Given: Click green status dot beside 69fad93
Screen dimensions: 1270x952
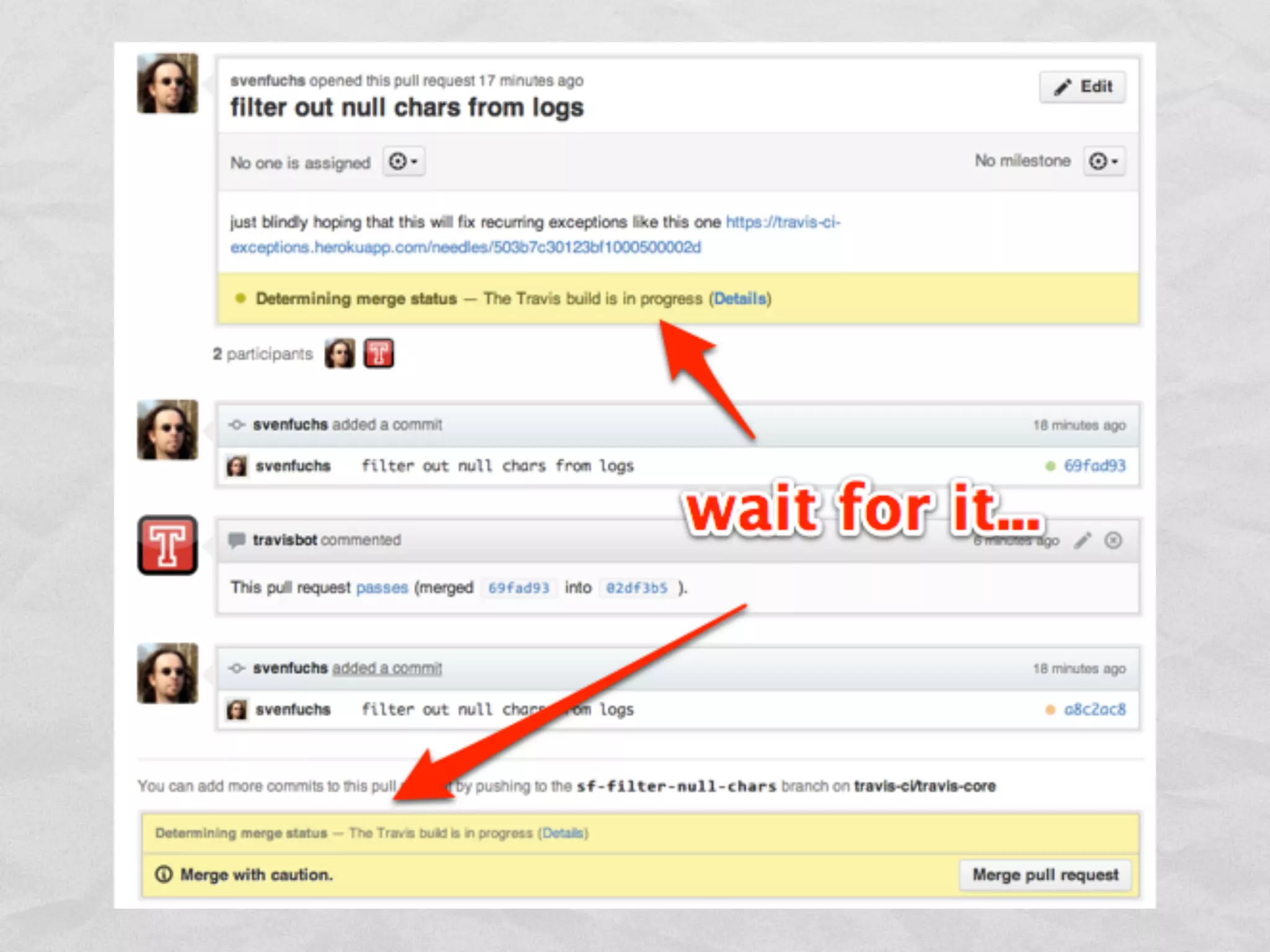Looking at the screenshot, I should tap(1050, 466).
